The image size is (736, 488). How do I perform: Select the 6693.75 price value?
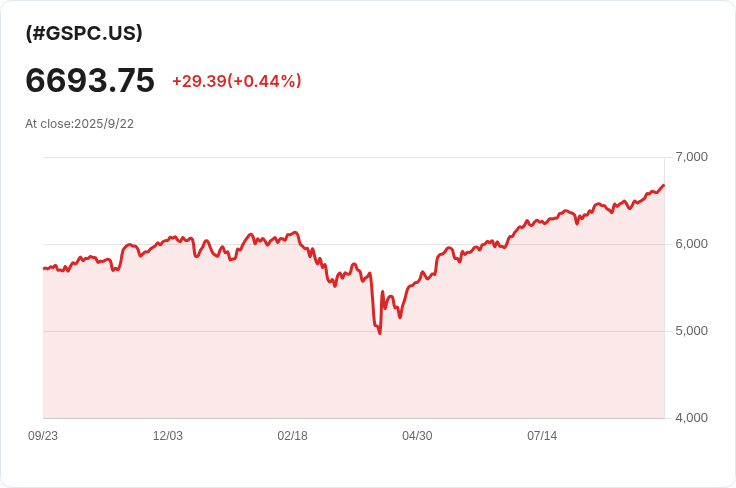tap(90, 80)
